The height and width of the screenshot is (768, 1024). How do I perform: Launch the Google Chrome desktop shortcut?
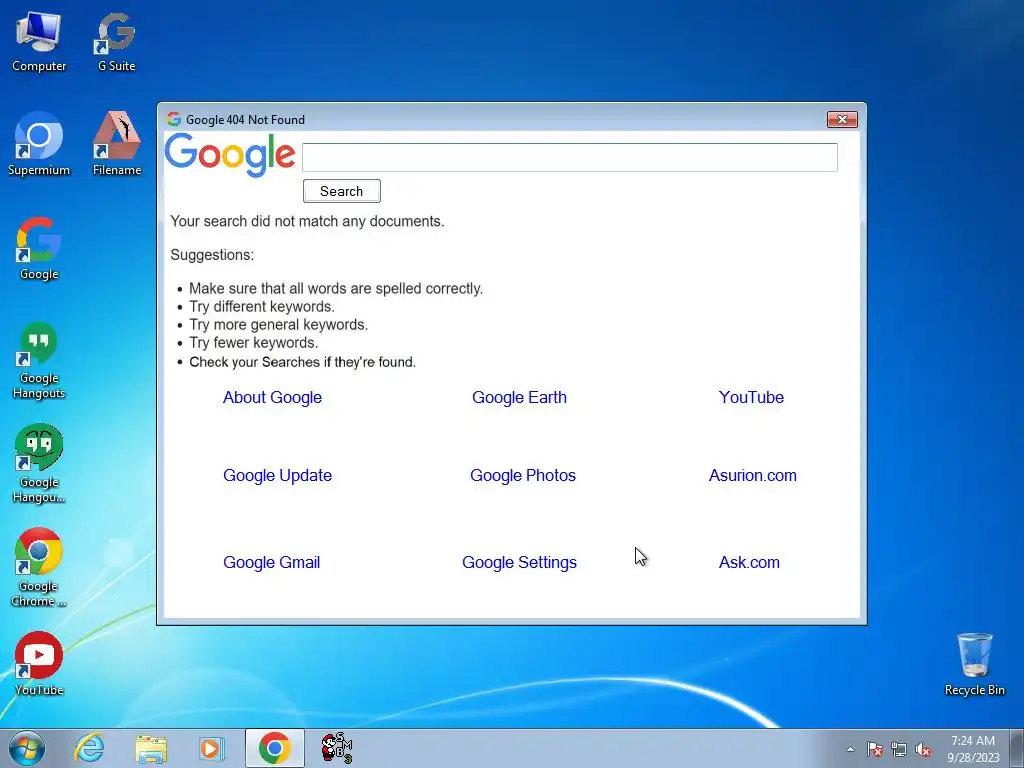click(39, 568)
